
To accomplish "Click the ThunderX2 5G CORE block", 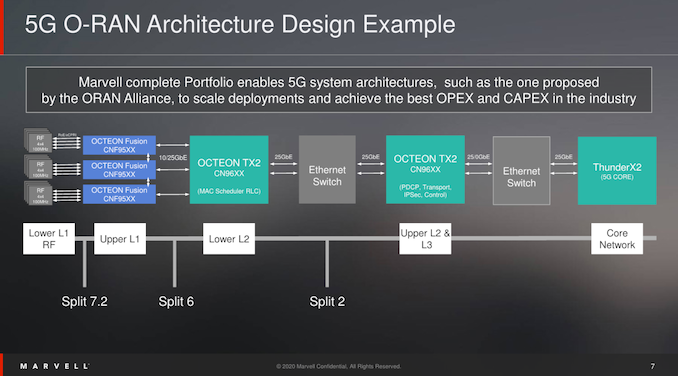I will [x=617, y=171].
